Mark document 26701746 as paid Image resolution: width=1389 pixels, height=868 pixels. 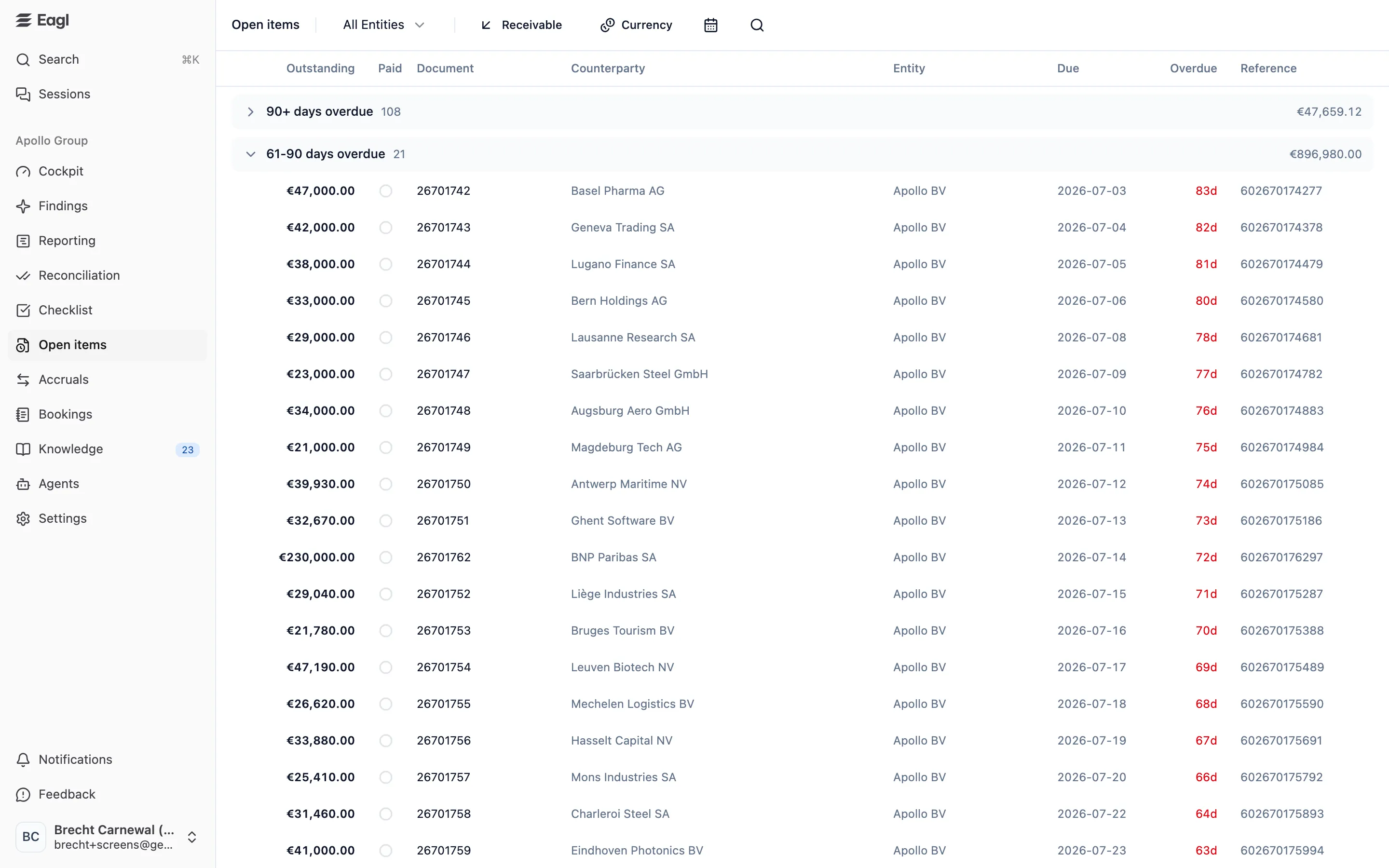click(x=386, y=338)
